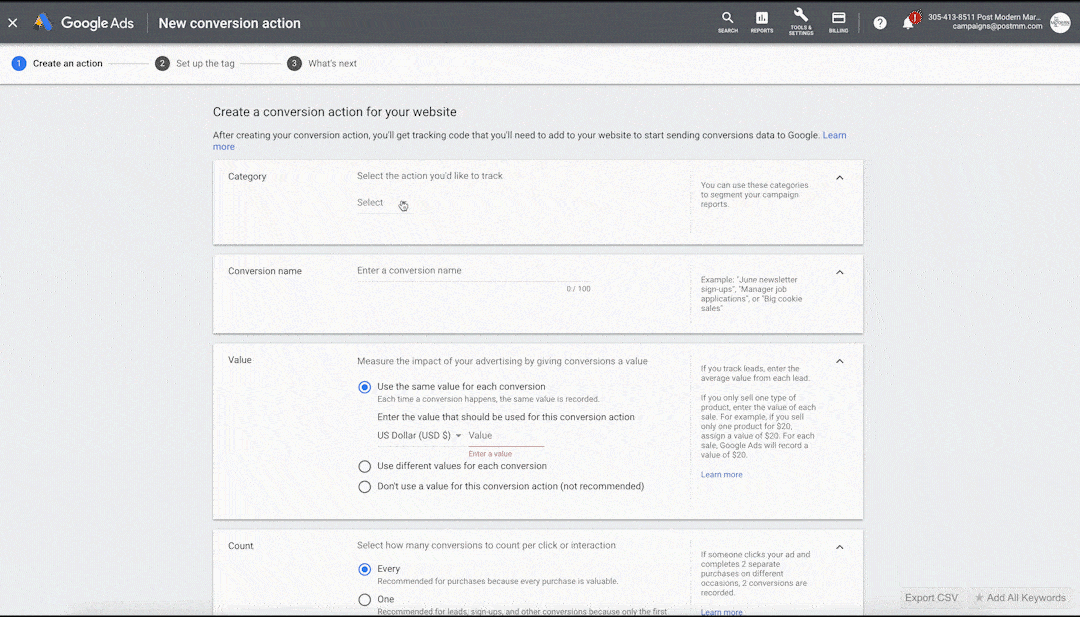The width and height of the screenshot is (1080, 617).
Task: Select the 'Every' count option
Action: coord(365,569)
